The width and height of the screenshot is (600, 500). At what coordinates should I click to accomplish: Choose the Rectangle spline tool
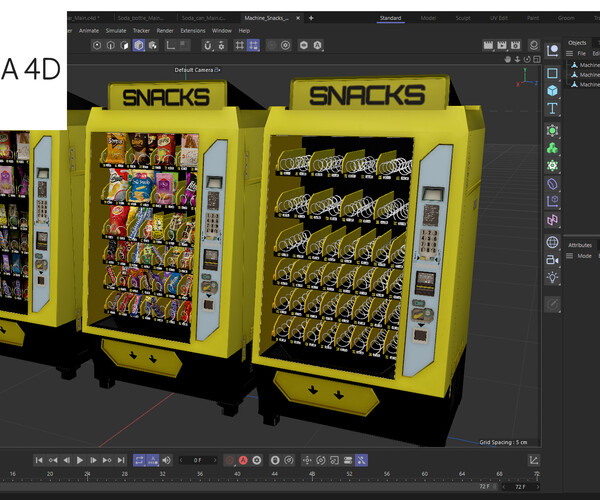click(x=552, y=73)
